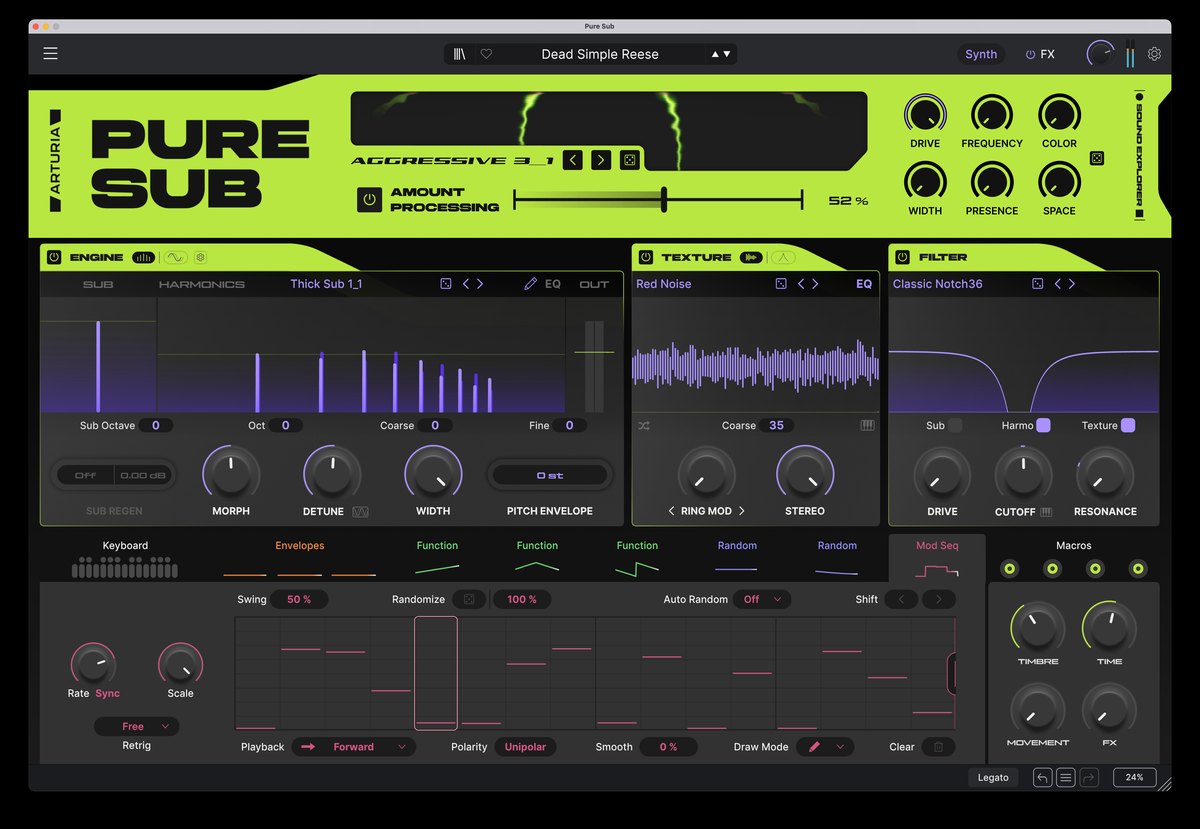Click the 24% CPU meter button

click(x=1135, y=777)
